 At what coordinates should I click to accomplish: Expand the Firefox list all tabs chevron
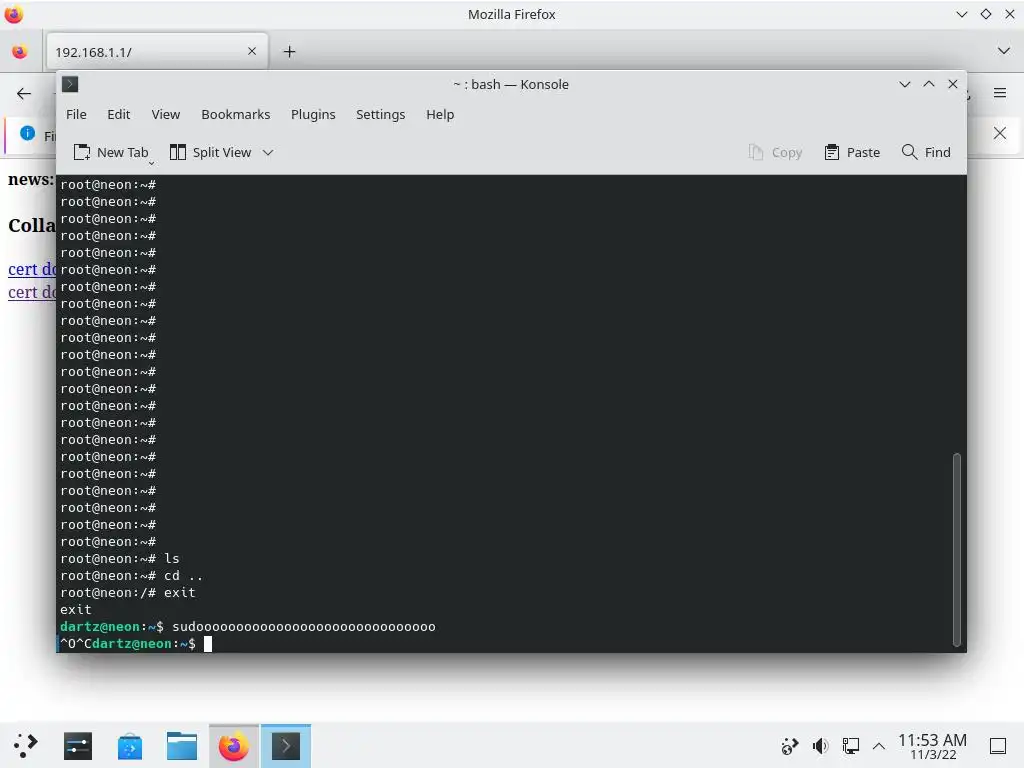click(1004, 51)
